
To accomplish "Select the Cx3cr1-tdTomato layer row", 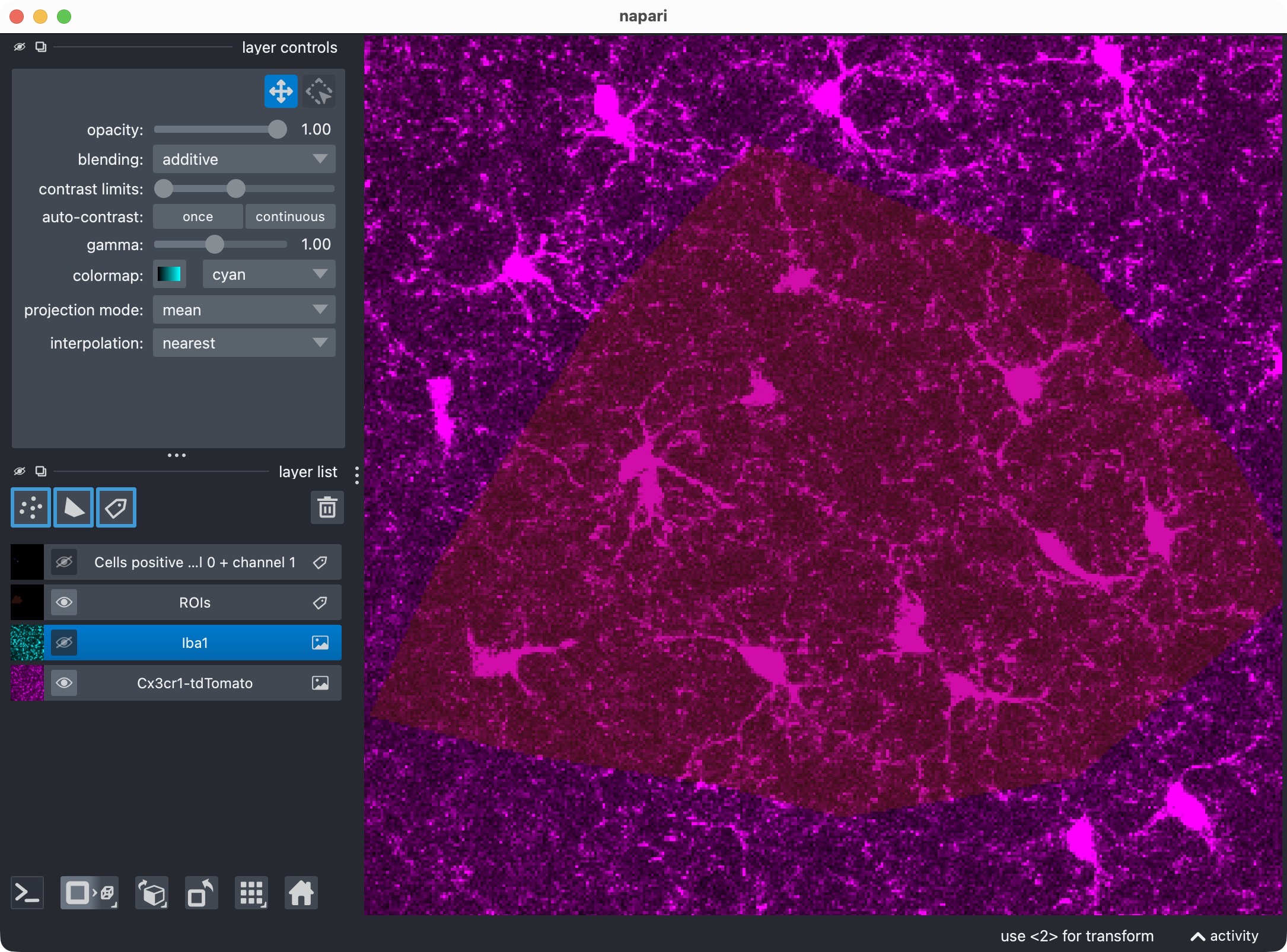I will pos(176,683).
